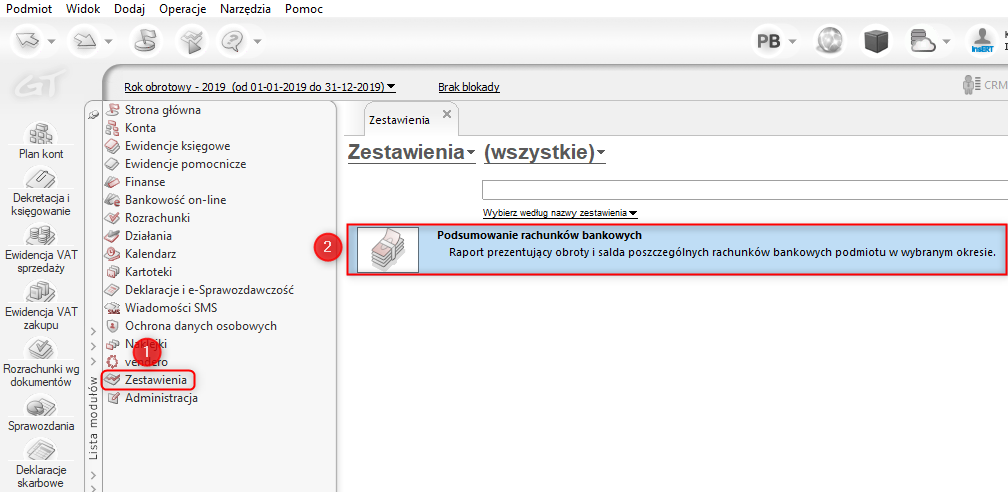
Task: Open dropdown arrow beside cloud database icon
Action: coord(946,42)
